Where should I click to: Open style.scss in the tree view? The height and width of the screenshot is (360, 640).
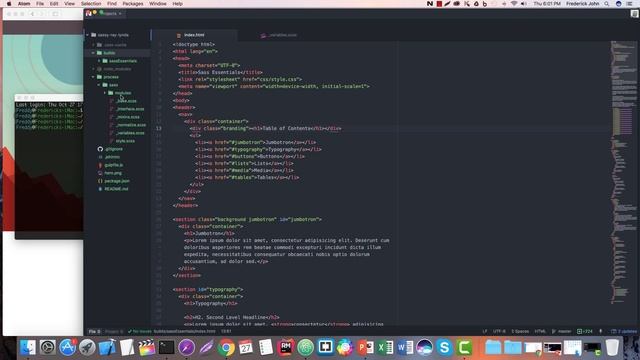[x=125, y=141]
